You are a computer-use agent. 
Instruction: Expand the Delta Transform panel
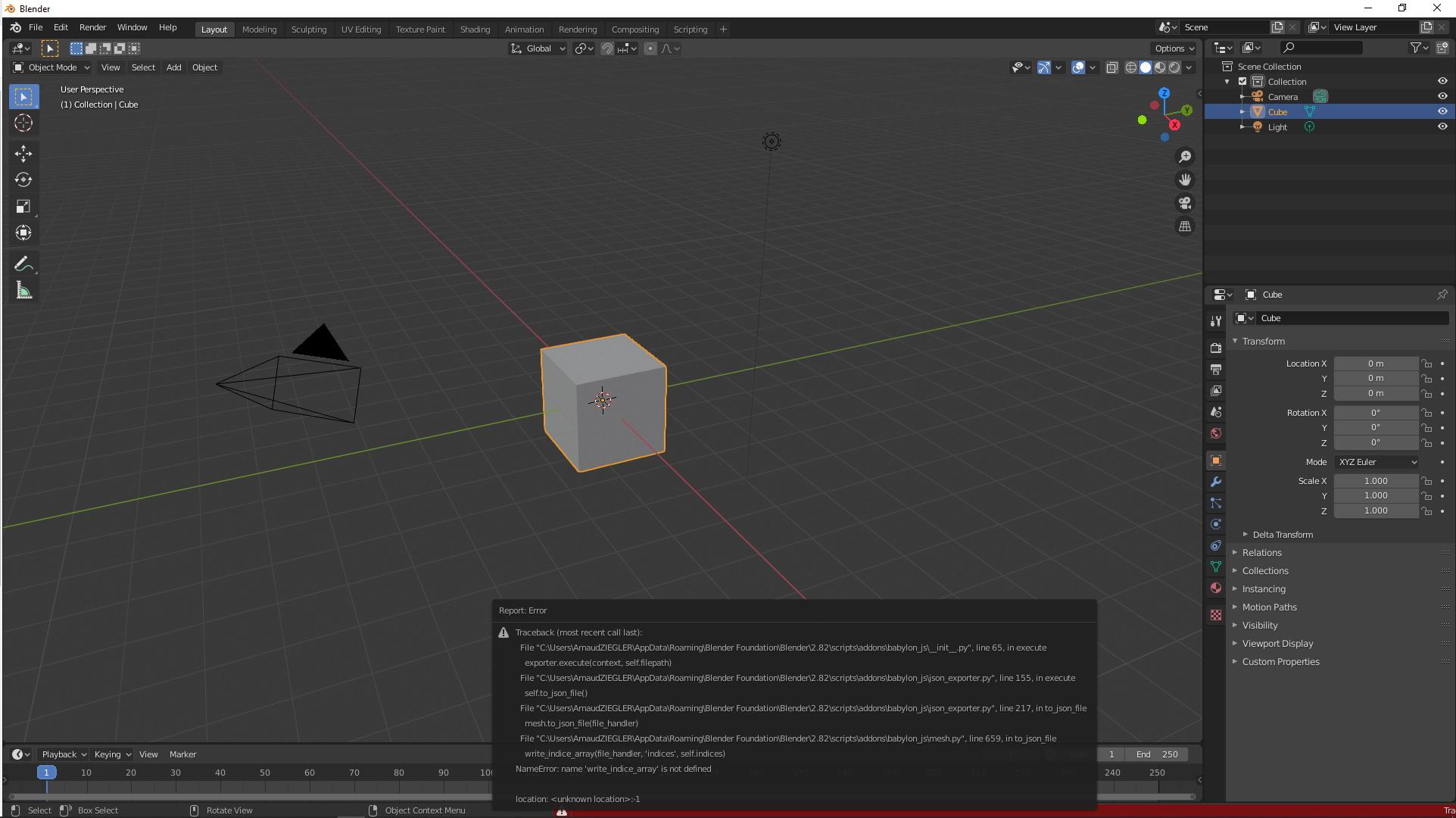(x=1282, y=535)
